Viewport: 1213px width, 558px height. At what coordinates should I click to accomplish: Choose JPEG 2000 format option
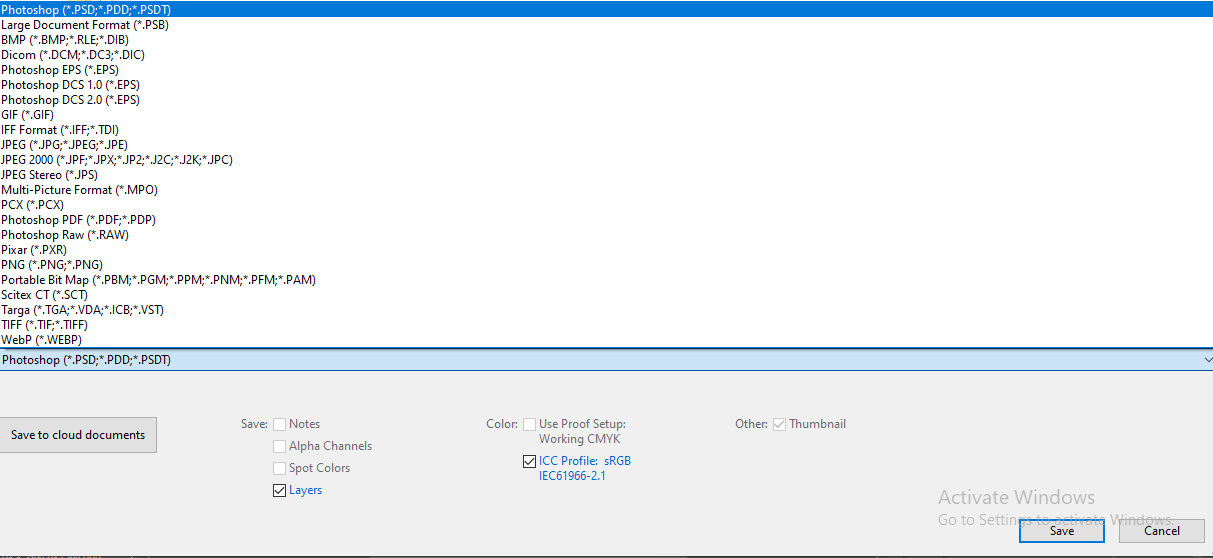(606, 159)
